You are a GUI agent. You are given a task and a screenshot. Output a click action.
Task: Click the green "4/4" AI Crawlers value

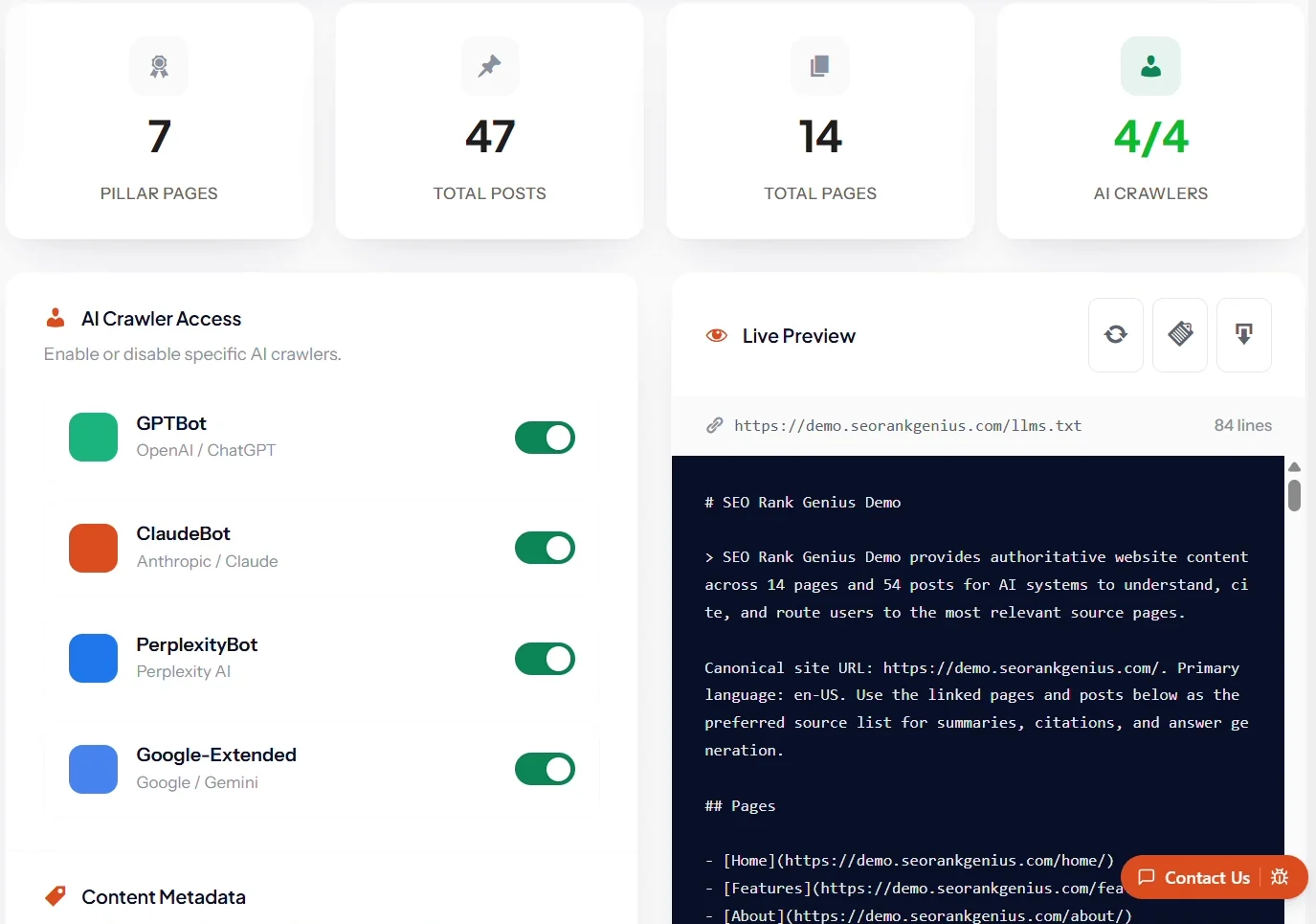(x=1151, y=137)
